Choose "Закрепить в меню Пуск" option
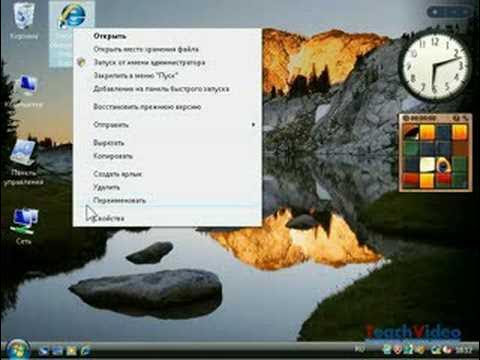Image resolution: width=480 pixels, height=360 pixels. pos(167,76)
